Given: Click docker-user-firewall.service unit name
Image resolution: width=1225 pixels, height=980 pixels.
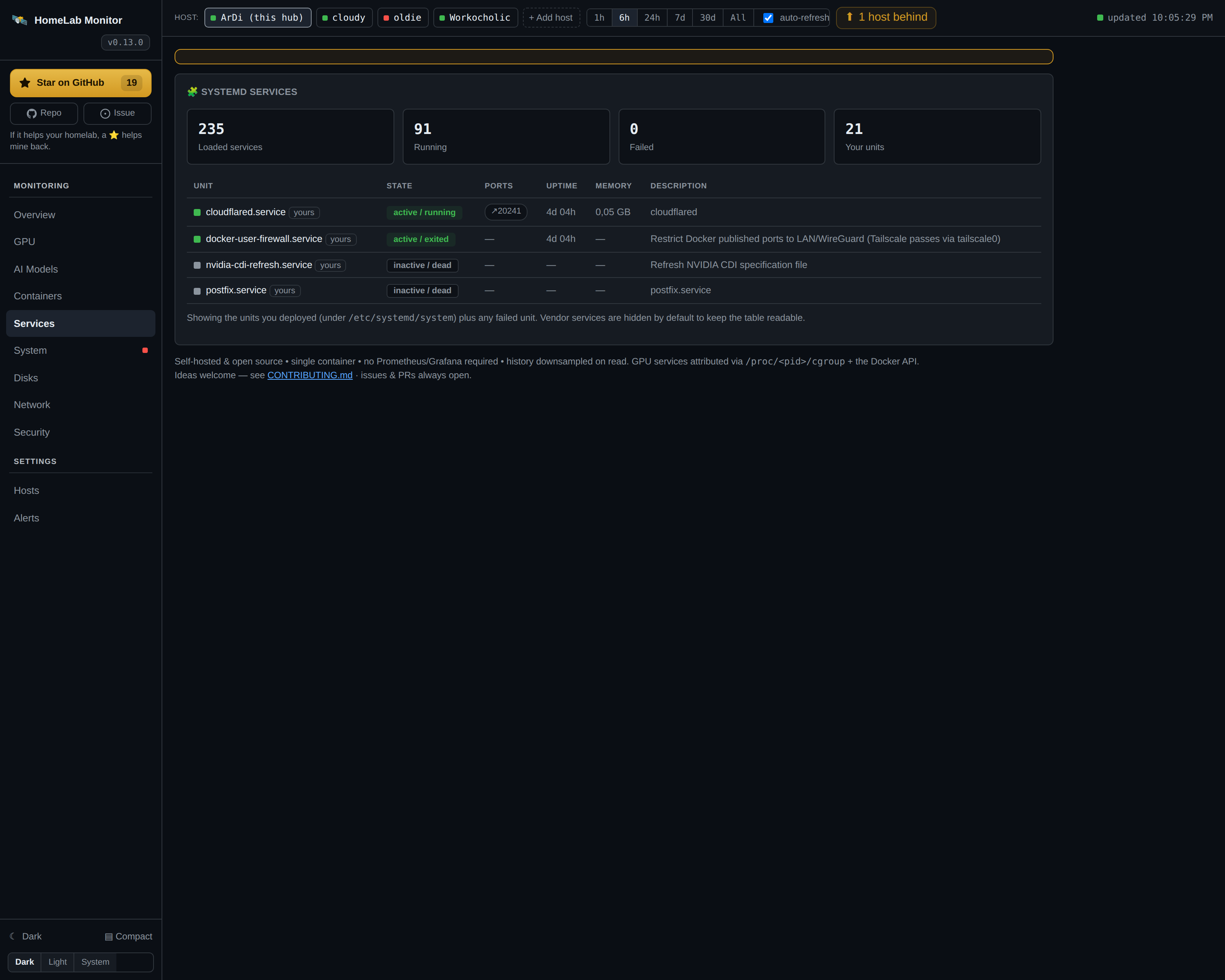Looking at the screenshot, I should (264, 238).
